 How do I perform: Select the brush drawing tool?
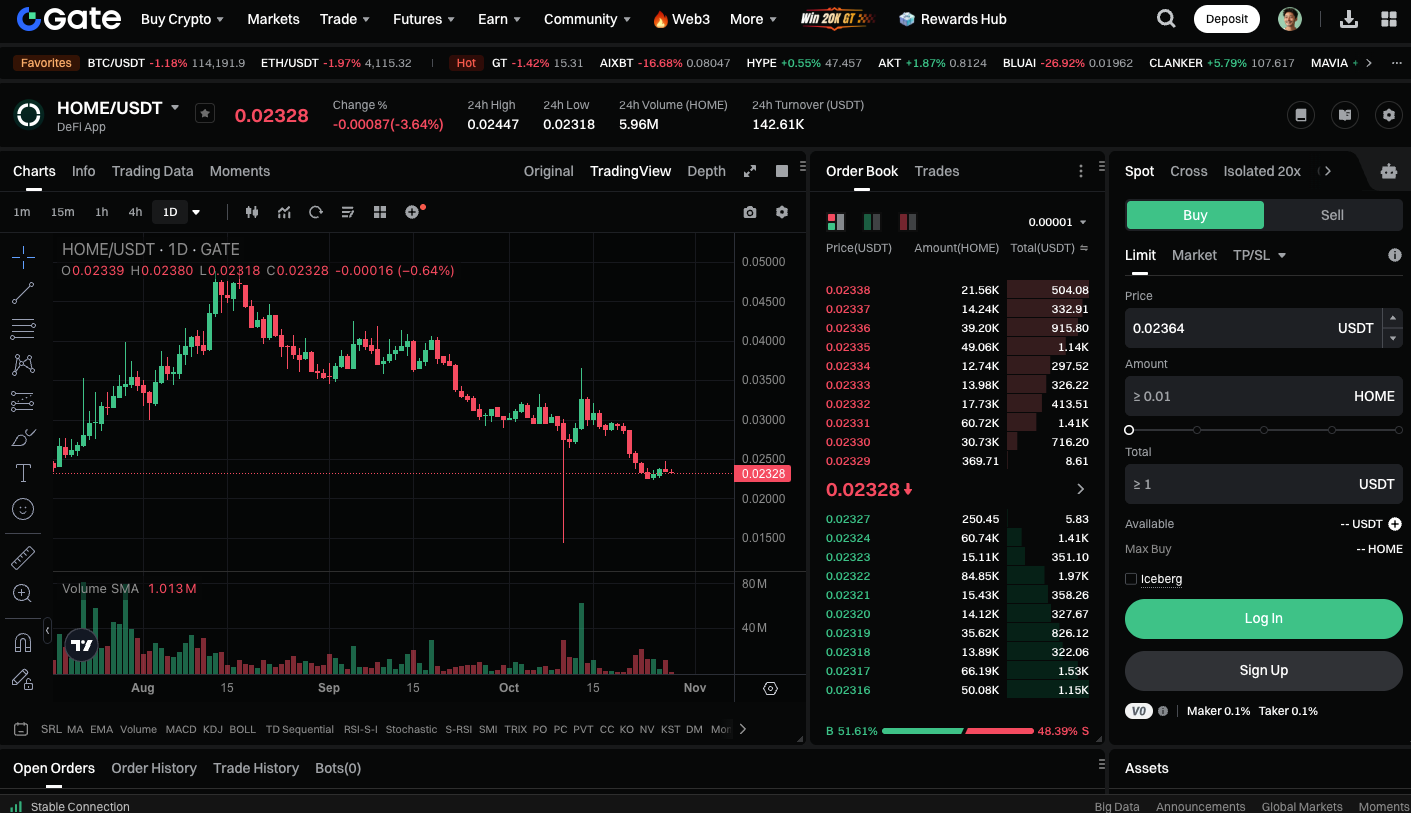(23, 437)
